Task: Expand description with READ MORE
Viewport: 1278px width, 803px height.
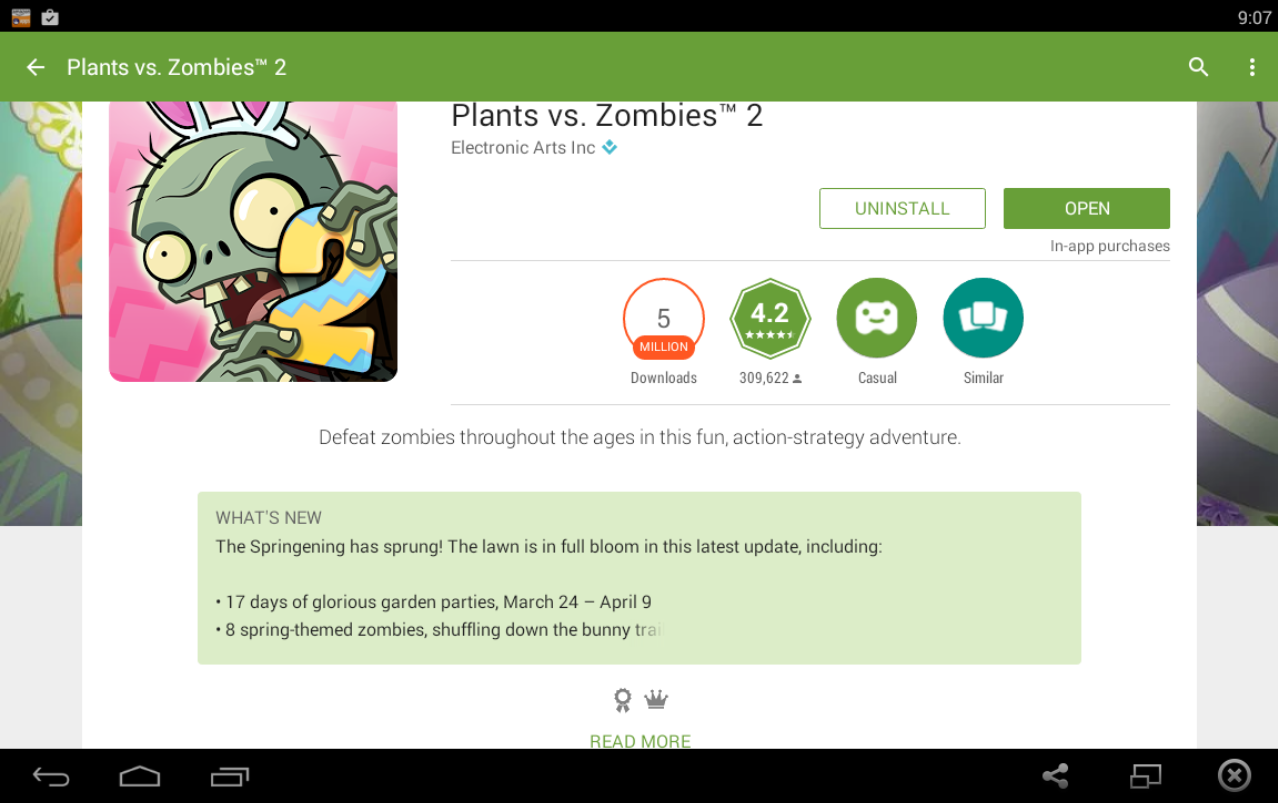Action: (x=640, y=741)
